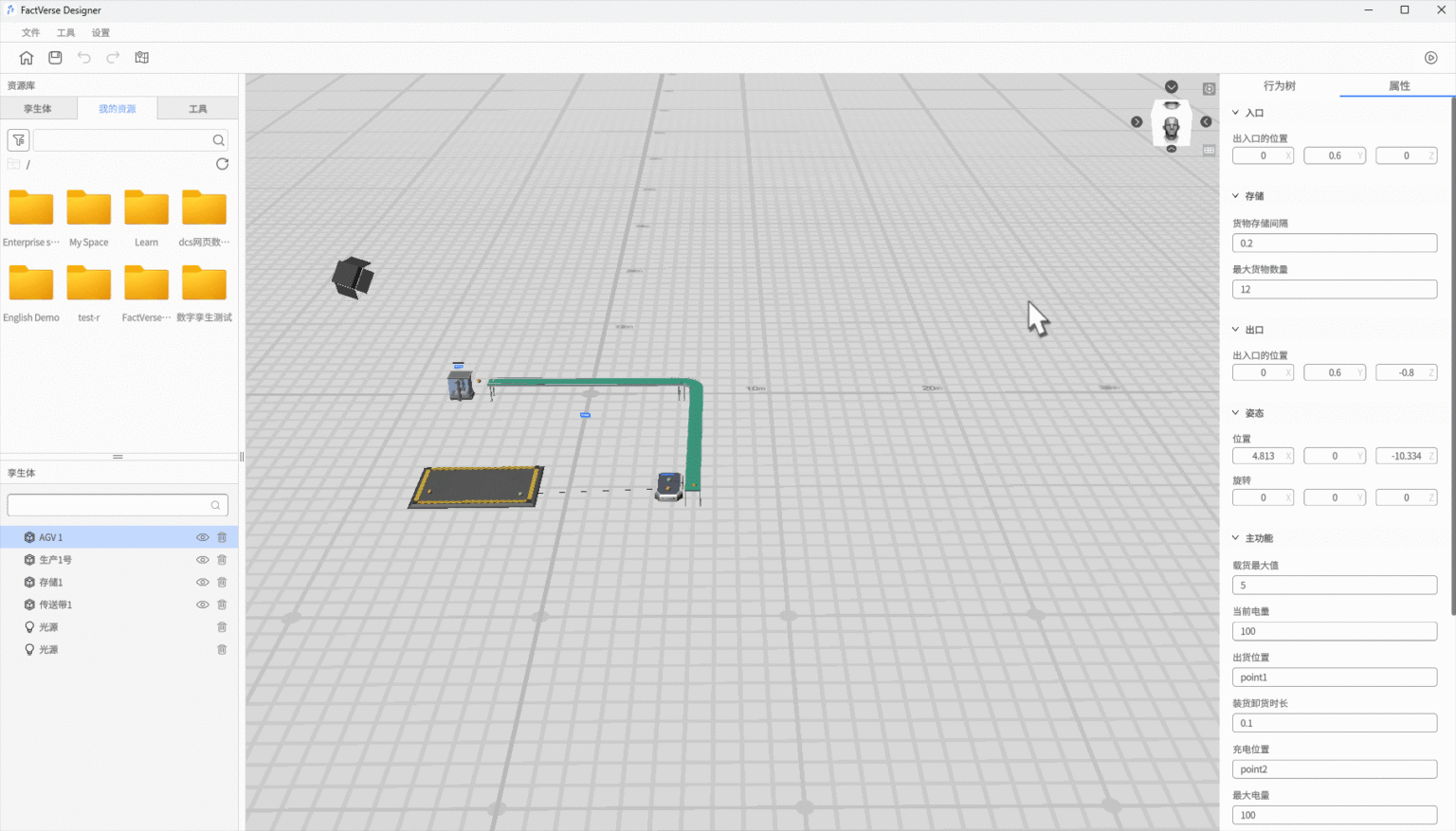
Task: Switch to the 行为树 tab
Action: (x=1279, y=86)
